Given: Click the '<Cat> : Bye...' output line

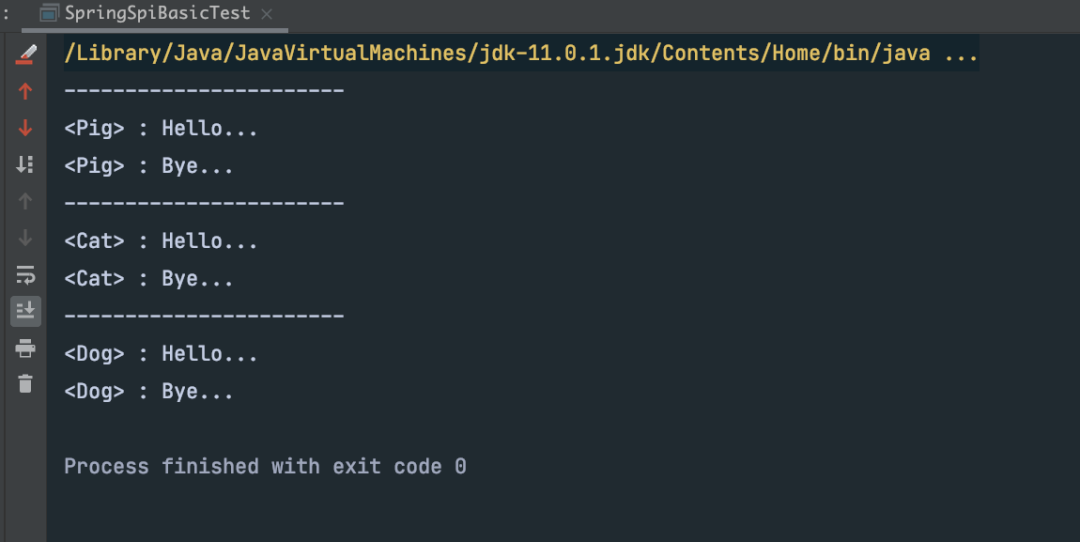Looking at the screenshot, I should [149, 279].
